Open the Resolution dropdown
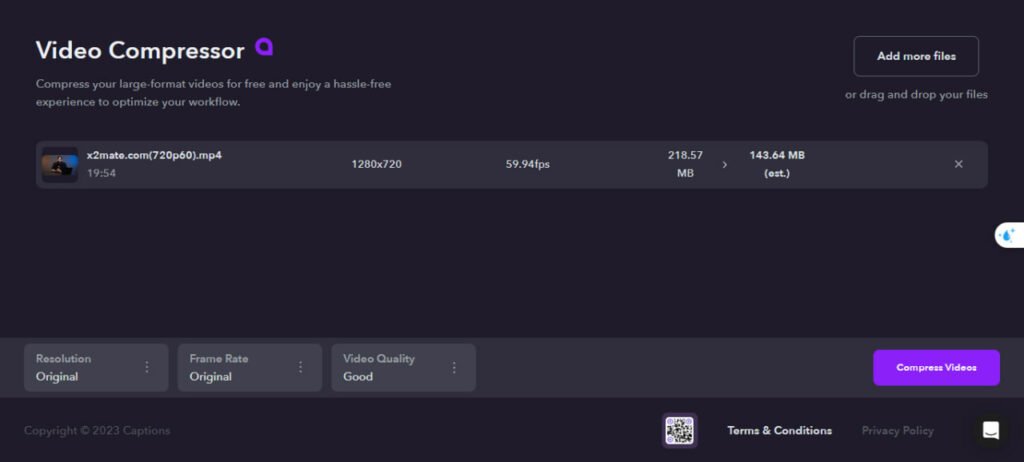 82,367
